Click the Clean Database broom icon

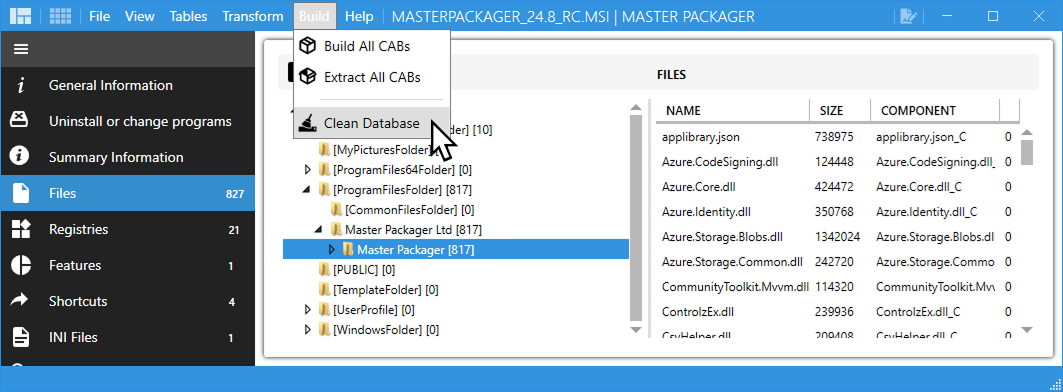(x=308, y=123)
